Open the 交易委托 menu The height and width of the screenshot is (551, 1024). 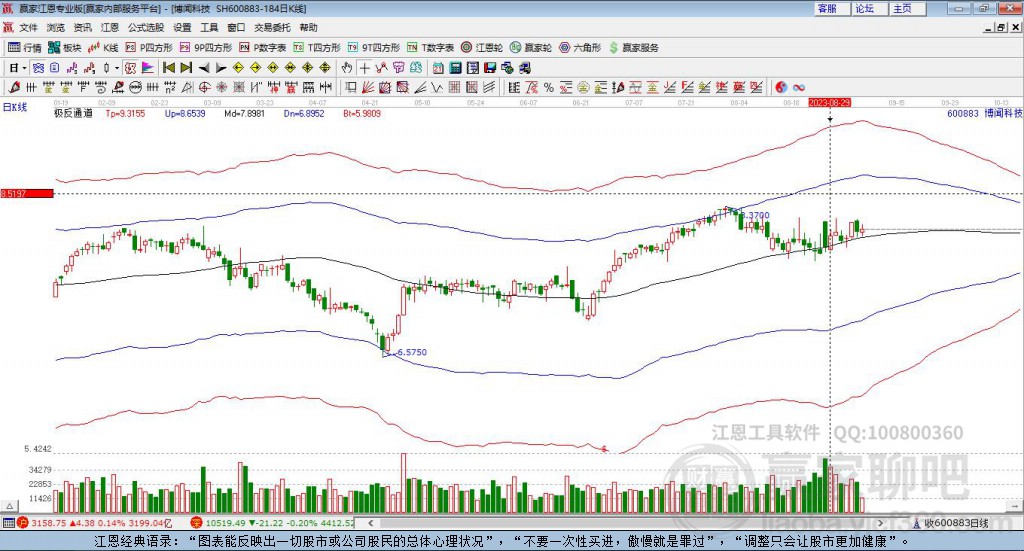tap(272, 27)
